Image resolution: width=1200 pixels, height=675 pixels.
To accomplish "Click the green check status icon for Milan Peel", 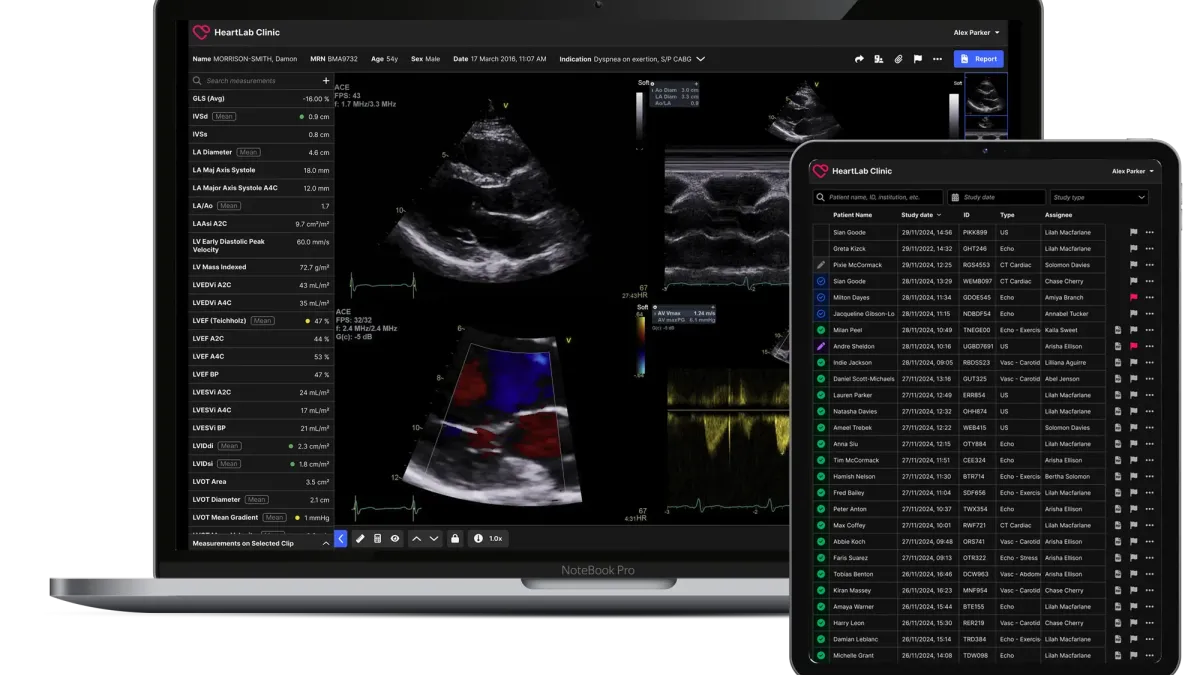I will tap(821, 330).
